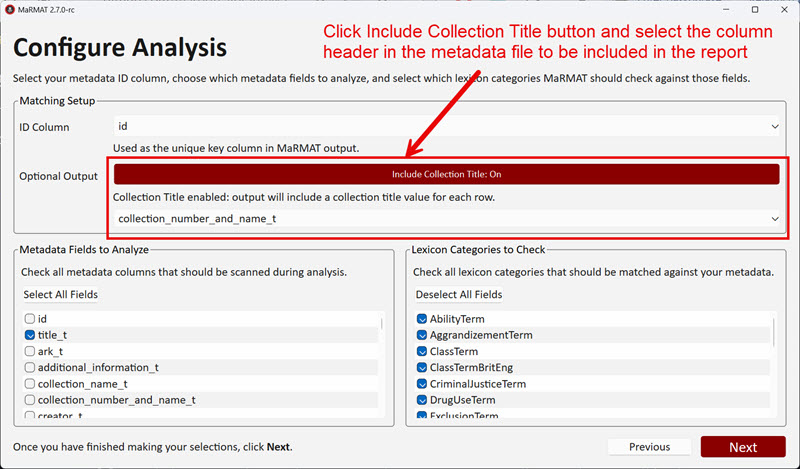Click 'Used as the unique key column' hint
The image size is (800, 469).
pyautogui.click(x=236, y=149)
